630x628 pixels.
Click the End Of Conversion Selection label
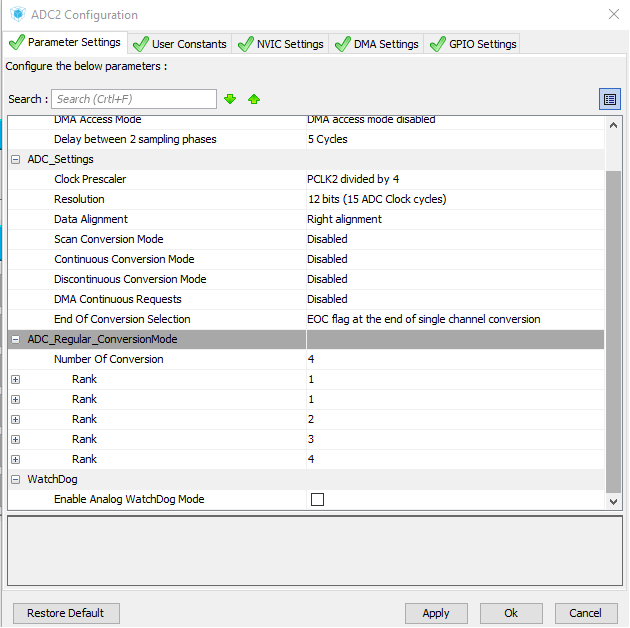tap(122, 319)
